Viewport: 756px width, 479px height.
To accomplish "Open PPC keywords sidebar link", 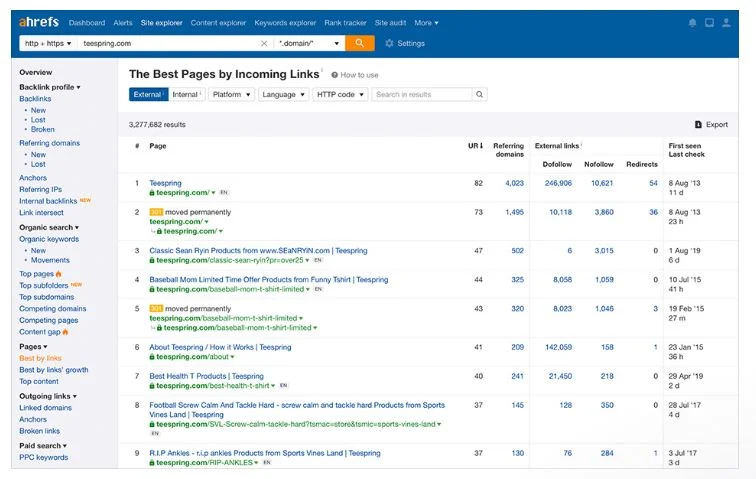I will (x=44, y=458).
